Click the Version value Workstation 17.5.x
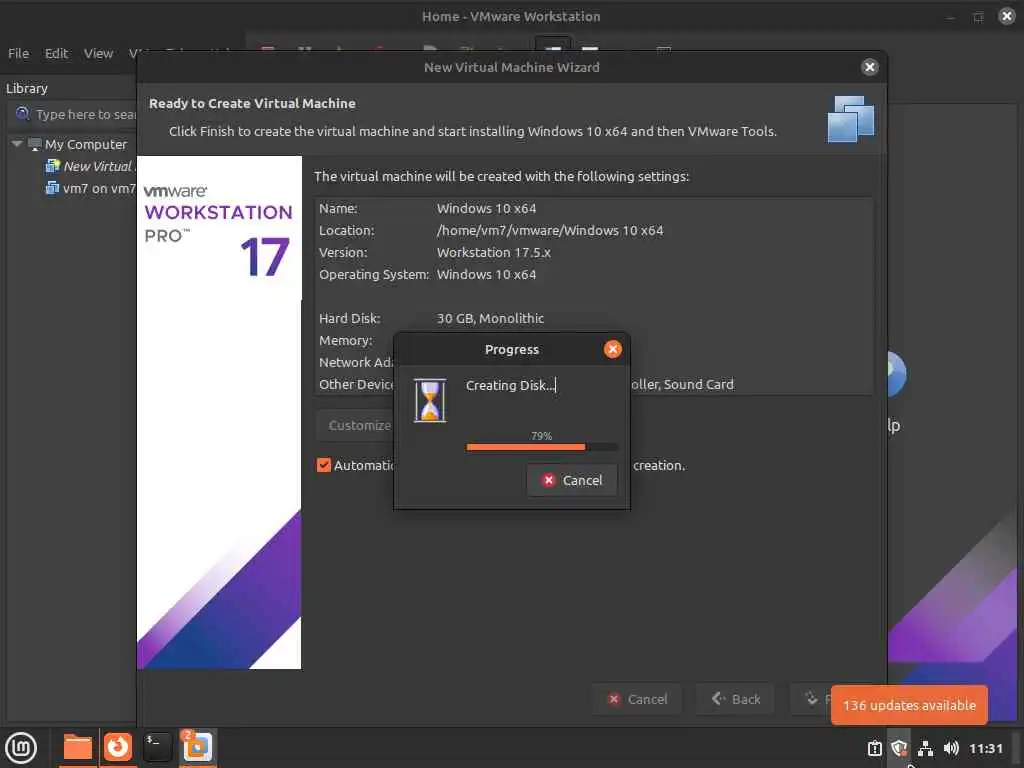1024x768 pixels. (493, 253)
